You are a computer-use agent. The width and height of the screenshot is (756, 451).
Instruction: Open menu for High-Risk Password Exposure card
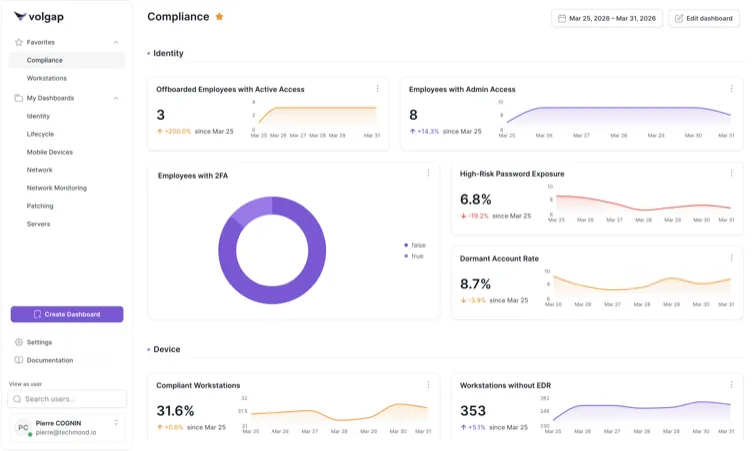click(731, 173)
